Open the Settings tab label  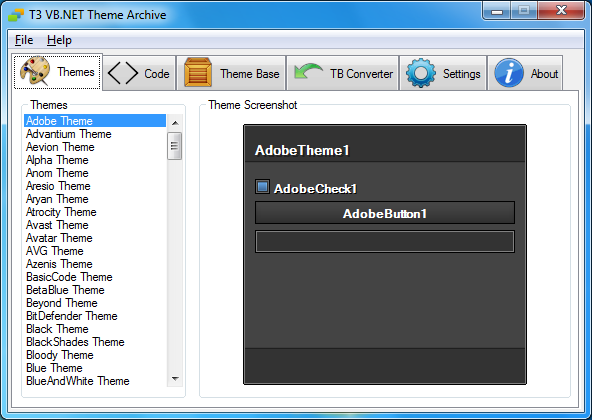point(462,74)
